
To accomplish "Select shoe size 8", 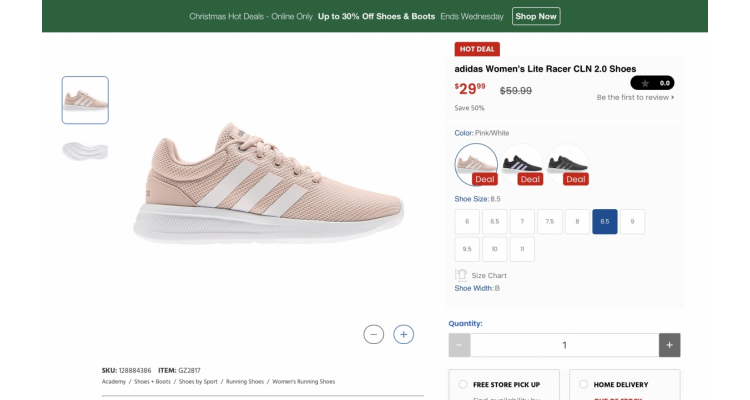I will 577,222.
